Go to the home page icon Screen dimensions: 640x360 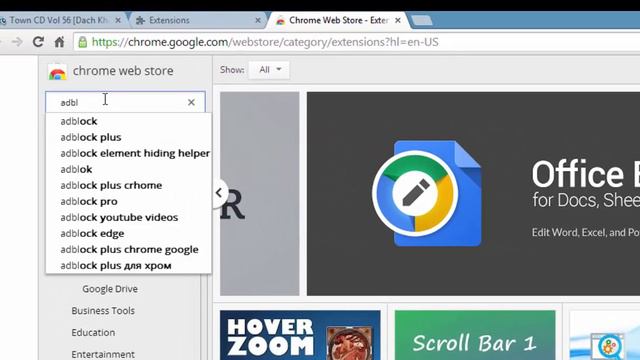pyautogui.click(x=59, y=42)
